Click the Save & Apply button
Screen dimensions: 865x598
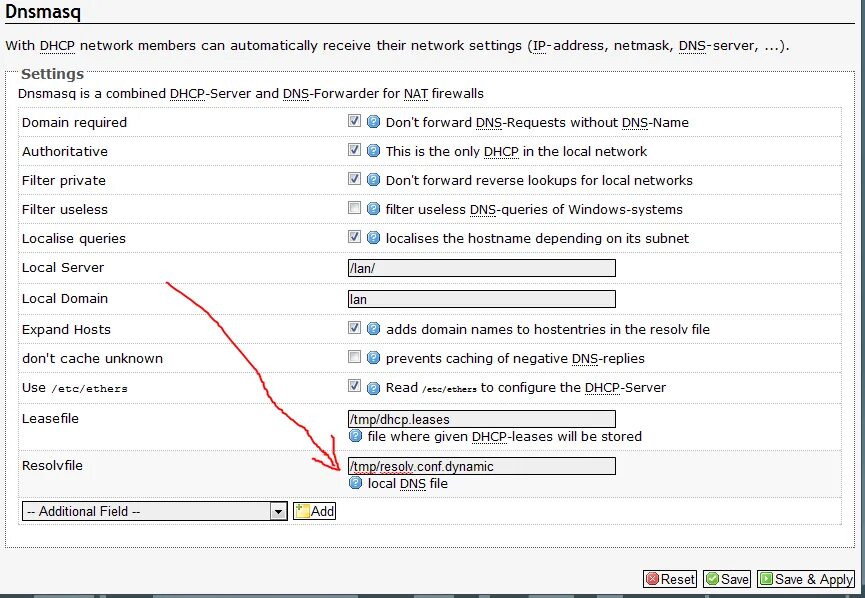click(x=805, y=579)
